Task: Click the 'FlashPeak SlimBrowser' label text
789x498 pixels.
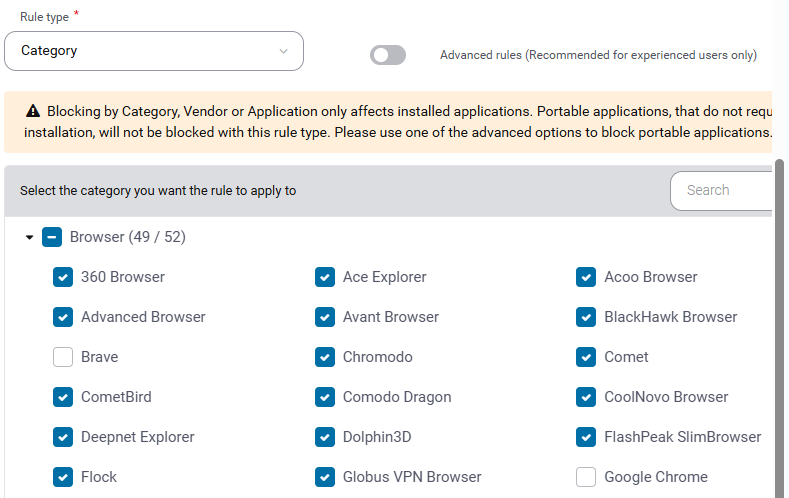Action: point(682,437)
